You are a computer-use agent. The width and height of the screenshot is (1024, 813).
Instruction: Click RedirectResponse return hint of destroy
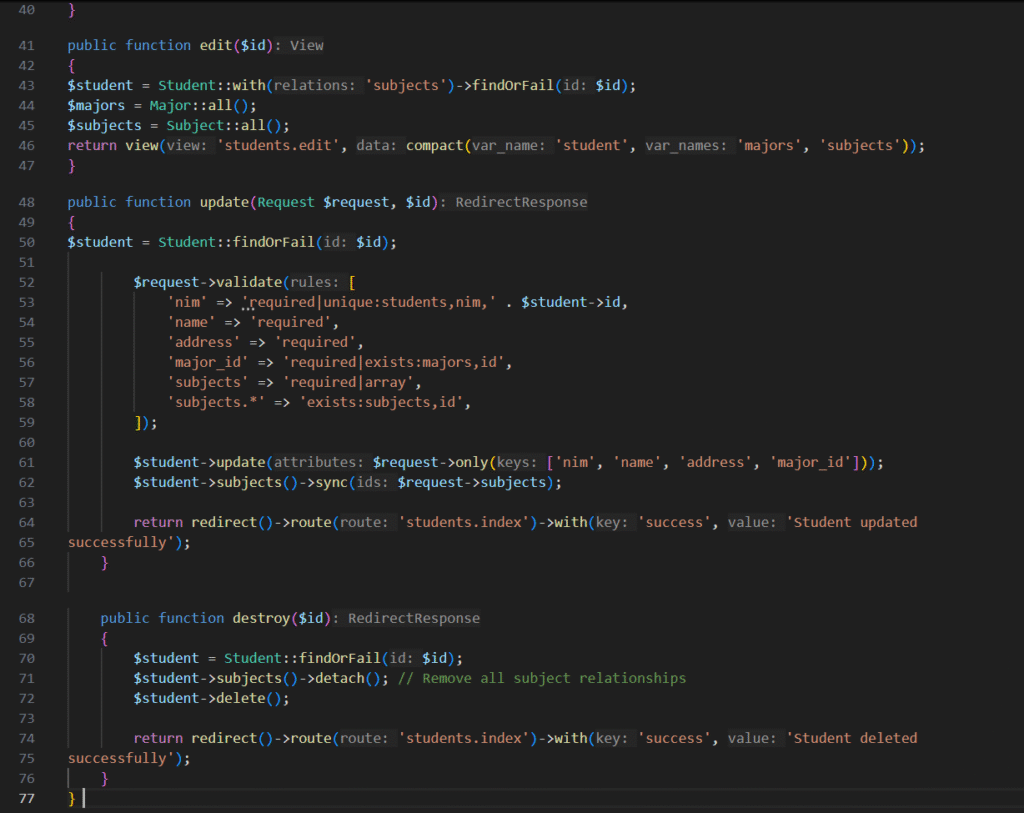[414, 618]
